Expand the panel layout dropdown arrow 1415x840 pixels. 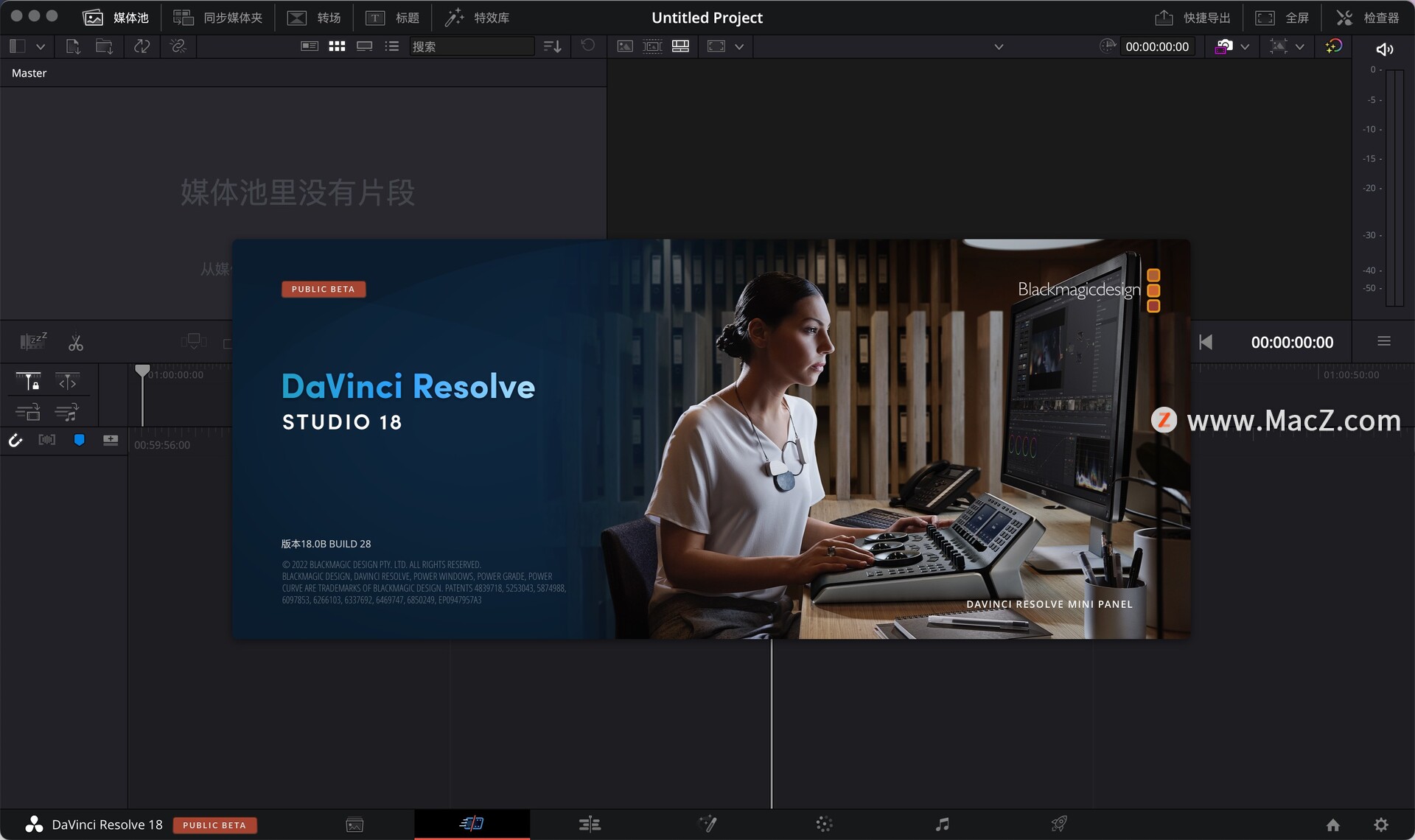click(41, 46)
